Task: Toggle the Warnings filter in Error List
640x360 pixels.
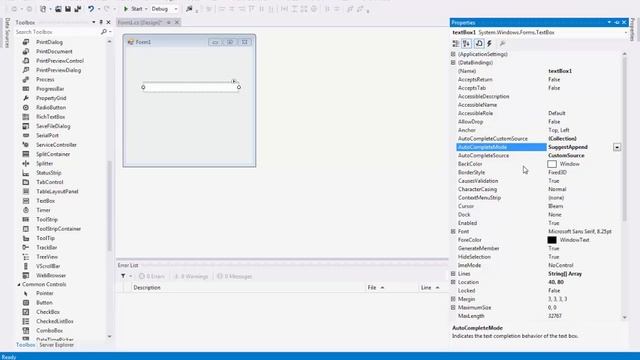Action: [191, 276]
